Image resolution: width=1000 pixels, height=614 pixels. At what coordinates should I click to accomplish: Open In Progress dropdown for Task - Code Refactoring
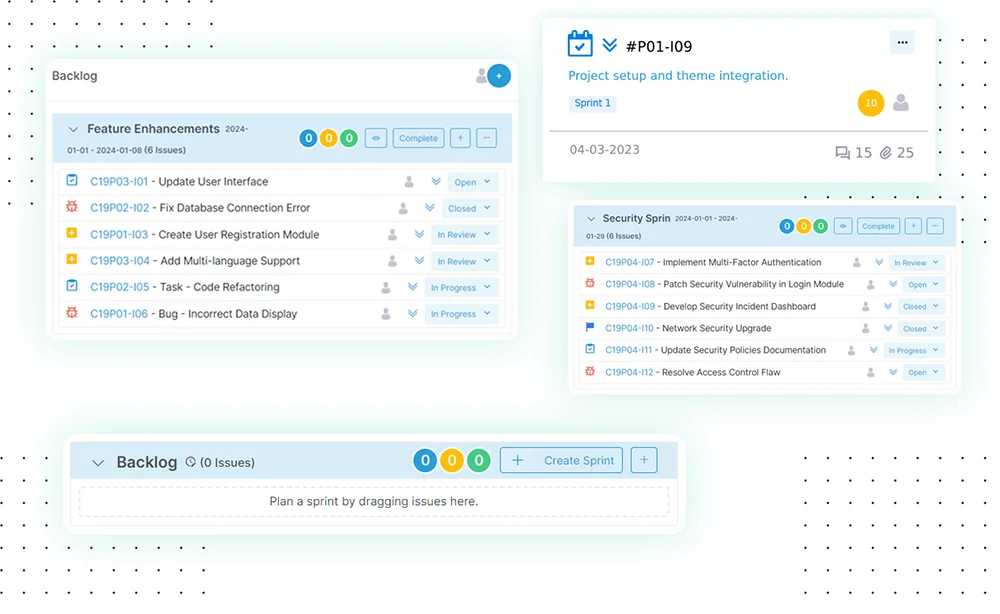(x=460, y=288)
